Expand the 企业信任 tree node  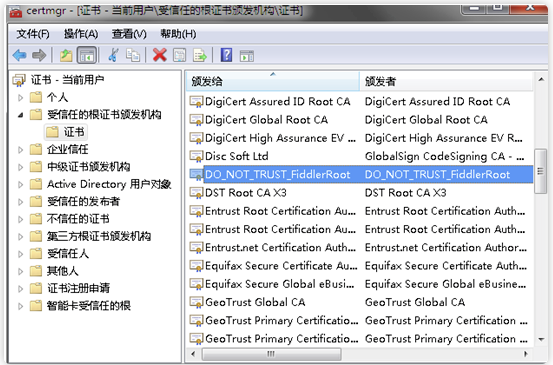click(x=20, y=150)
